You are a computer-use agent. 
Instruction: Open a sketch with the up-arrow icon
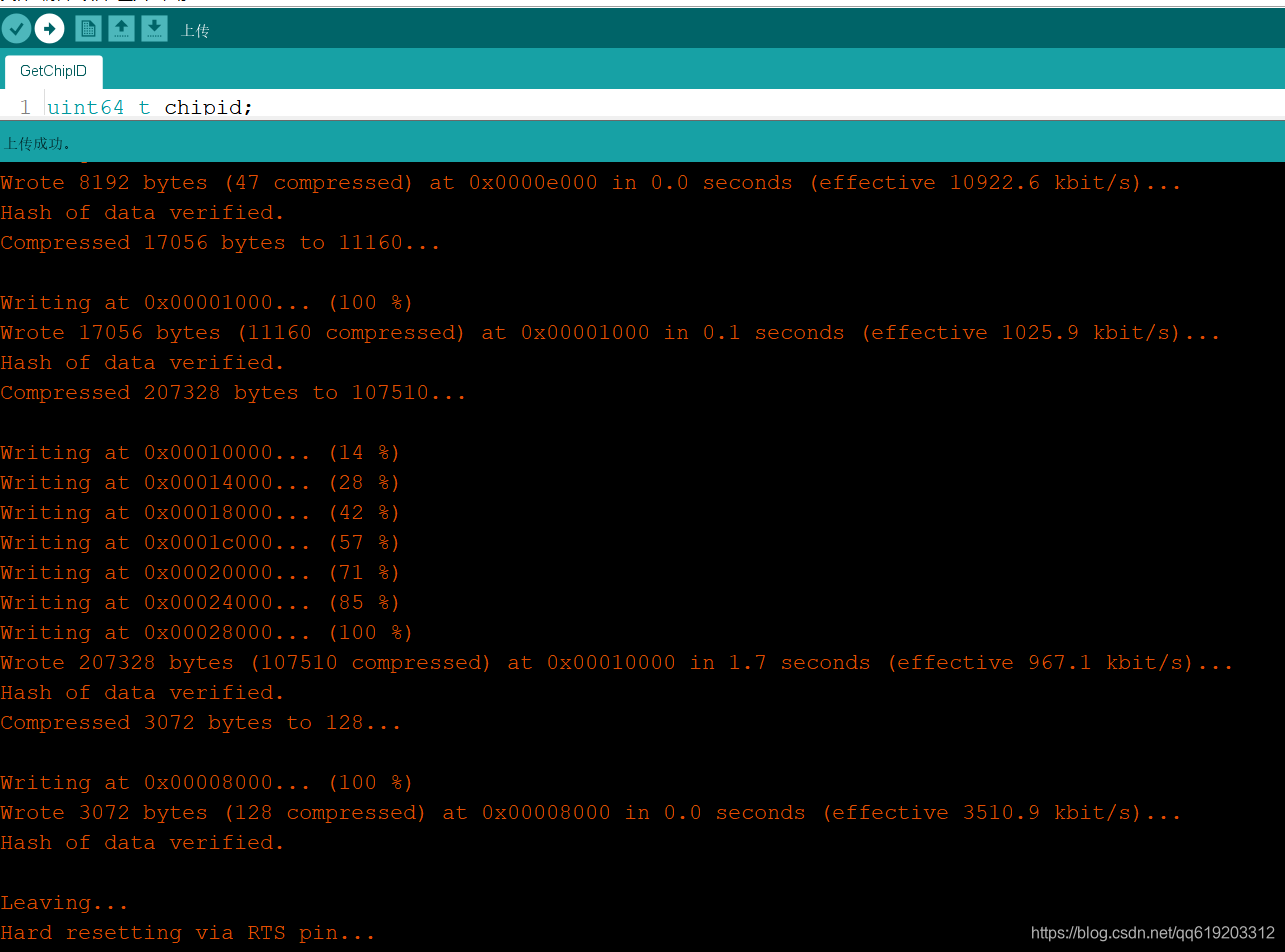tap(121, 29)
